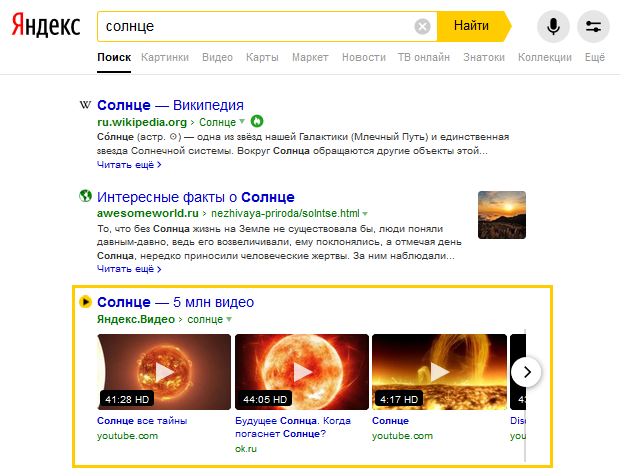The width and height of the screenshot is (620, 472).
Task: Open the "Солнце все тайны" video title
Action: click(x=142, y=421)
